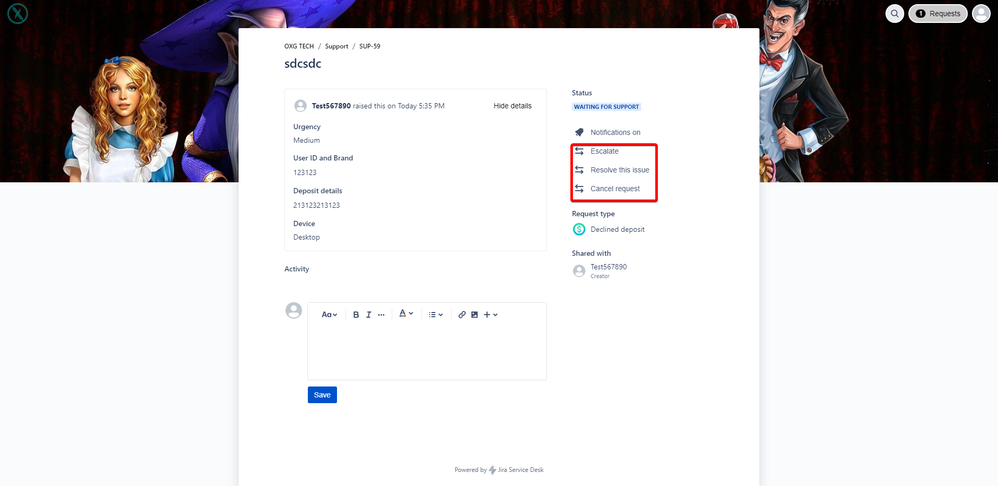
Task: Click the Declined deposit text
Action: (x=617, y=229)
